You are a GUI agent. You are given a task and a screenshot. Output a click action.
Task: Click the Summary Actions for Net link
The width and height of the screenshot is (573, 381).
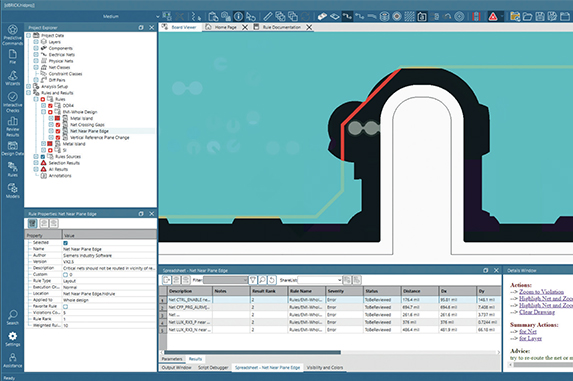(x=528, y=331)
